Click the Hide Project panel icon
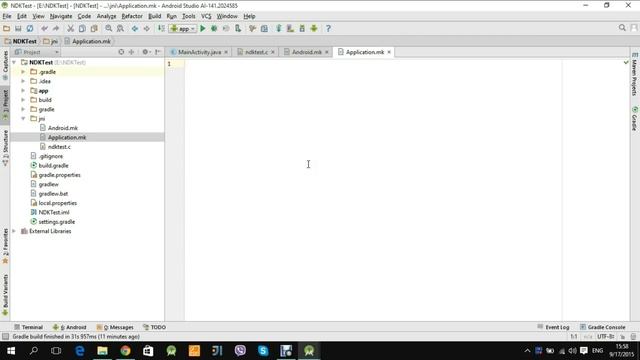 pos(158,52)
